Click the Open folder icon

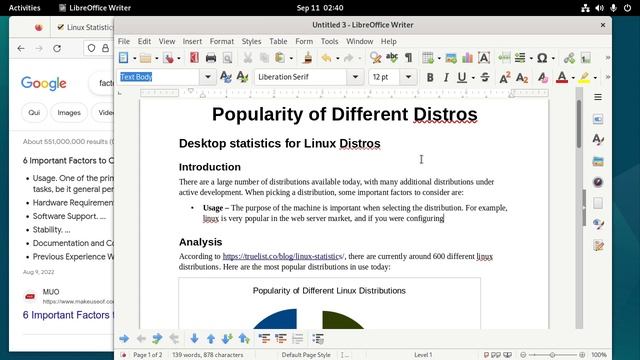(145, 58)
